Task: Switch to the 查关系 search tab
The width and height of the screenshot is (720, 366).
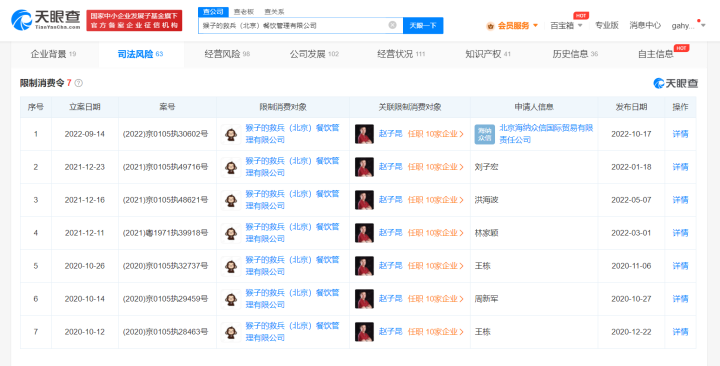Action: (274, 12)
